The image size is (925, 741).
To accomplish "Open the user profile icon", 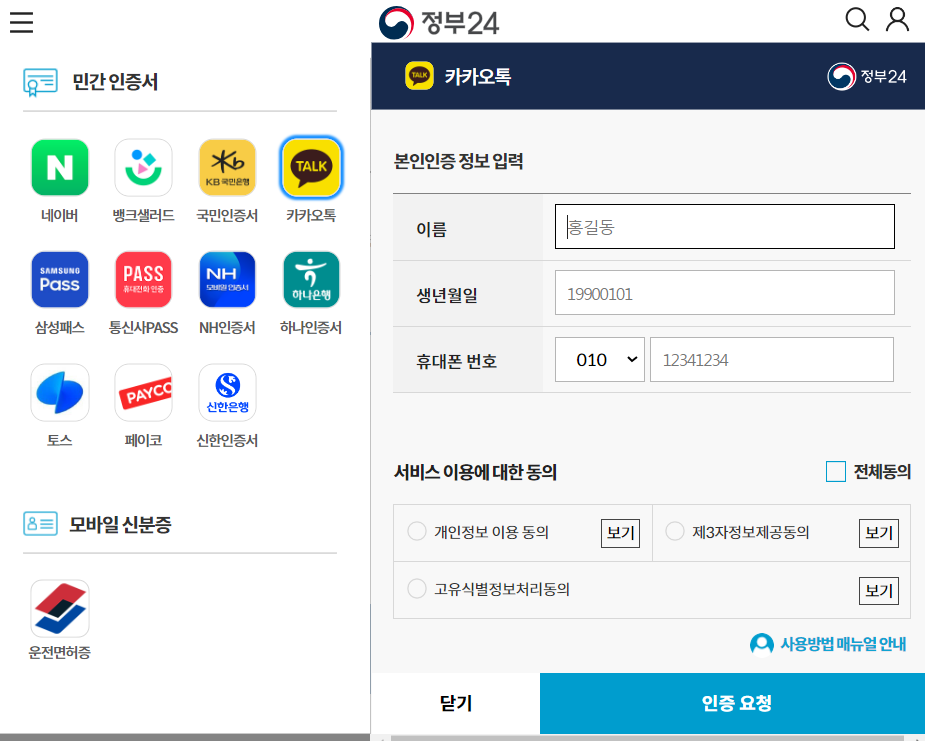I will (x=897, y=19).
